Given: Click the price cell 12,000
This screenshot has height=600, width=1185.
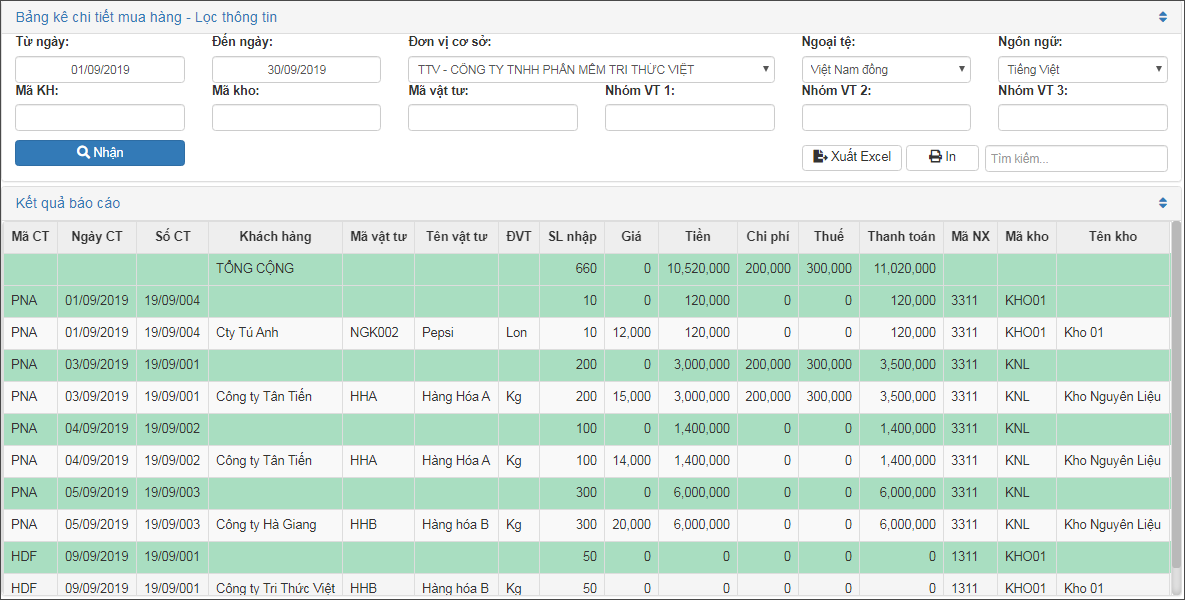Looking at the screenshot, I should tap(631, 332).
